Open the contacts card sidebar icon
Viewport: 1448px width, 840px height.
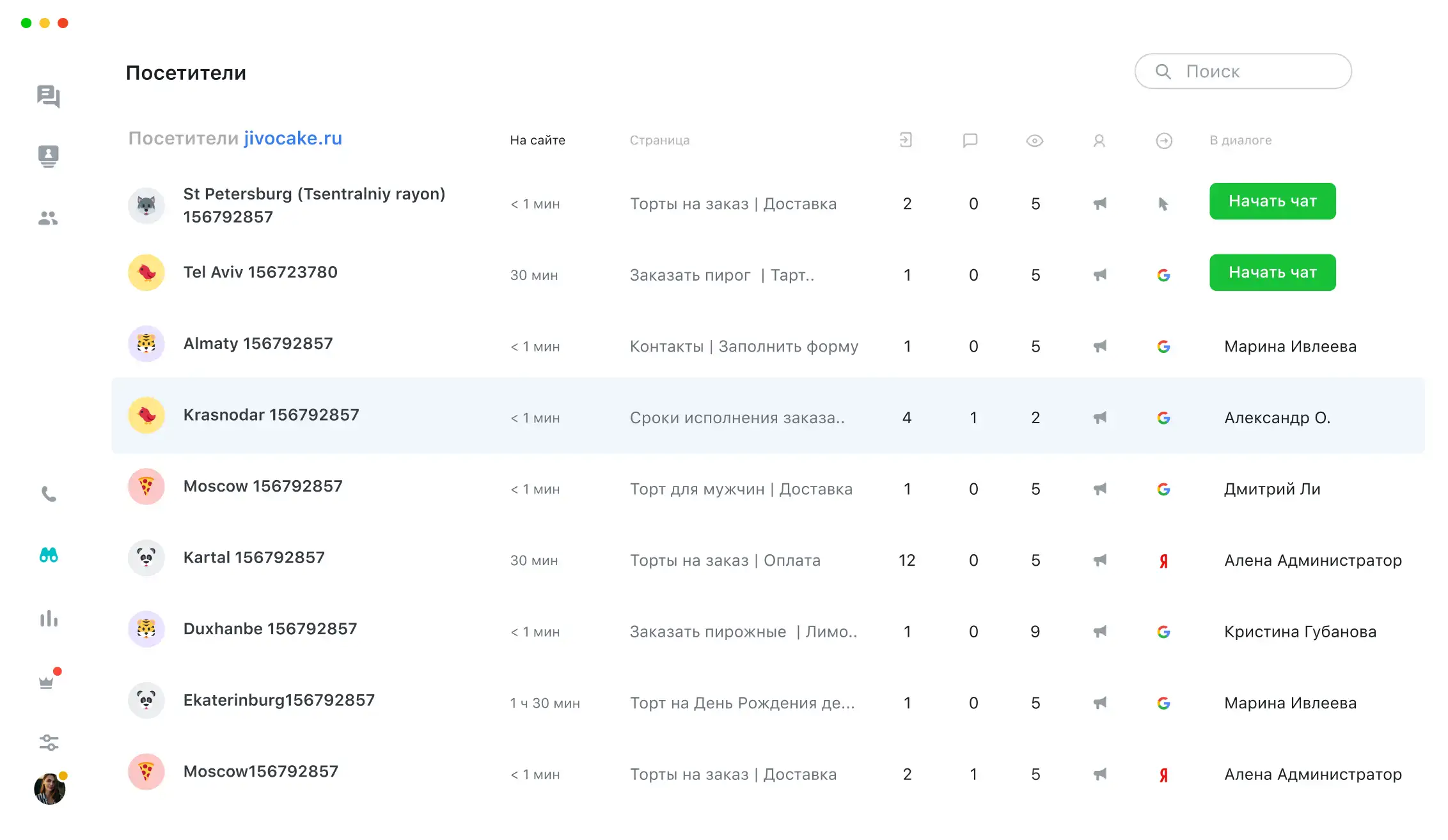click(x=49, y=156)
